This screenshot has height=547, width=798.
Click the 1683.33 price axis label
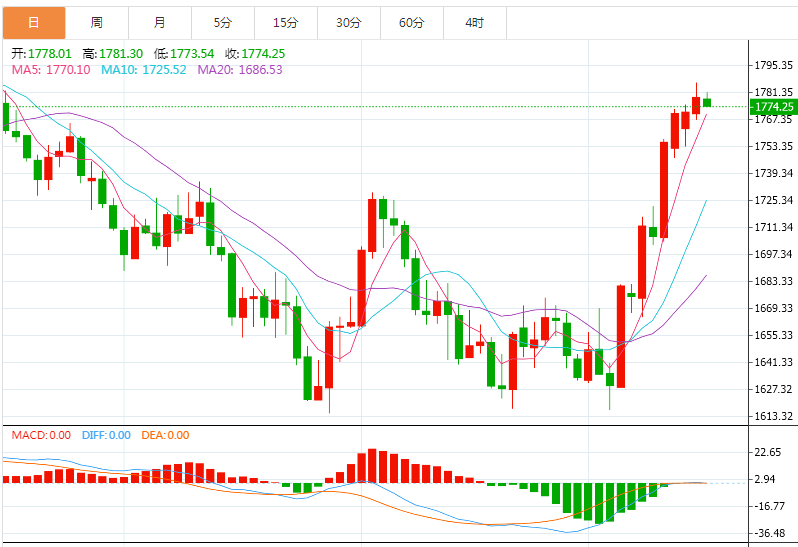click(774, 281)
